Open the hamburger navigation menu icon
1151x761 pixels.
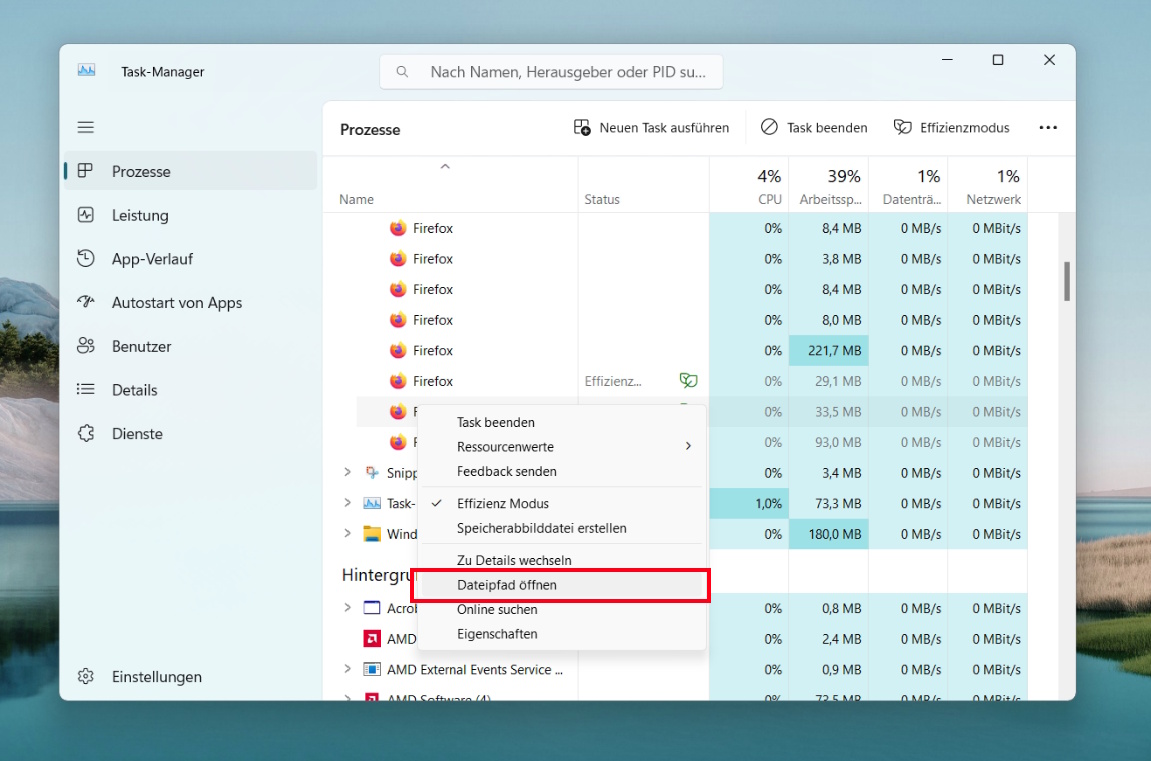click(86, 128)
